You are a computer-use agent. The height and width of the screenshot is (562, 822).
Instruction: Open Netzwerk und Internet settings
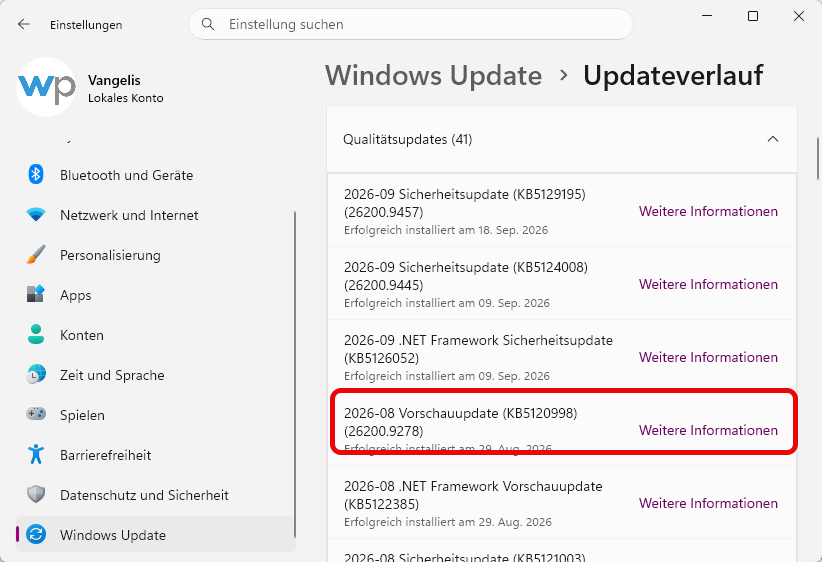[156, 214]
